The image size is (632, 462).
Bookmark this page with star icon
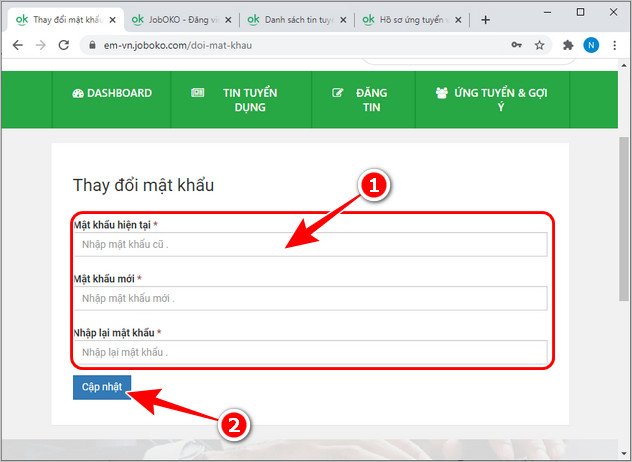tap(540, 45)
